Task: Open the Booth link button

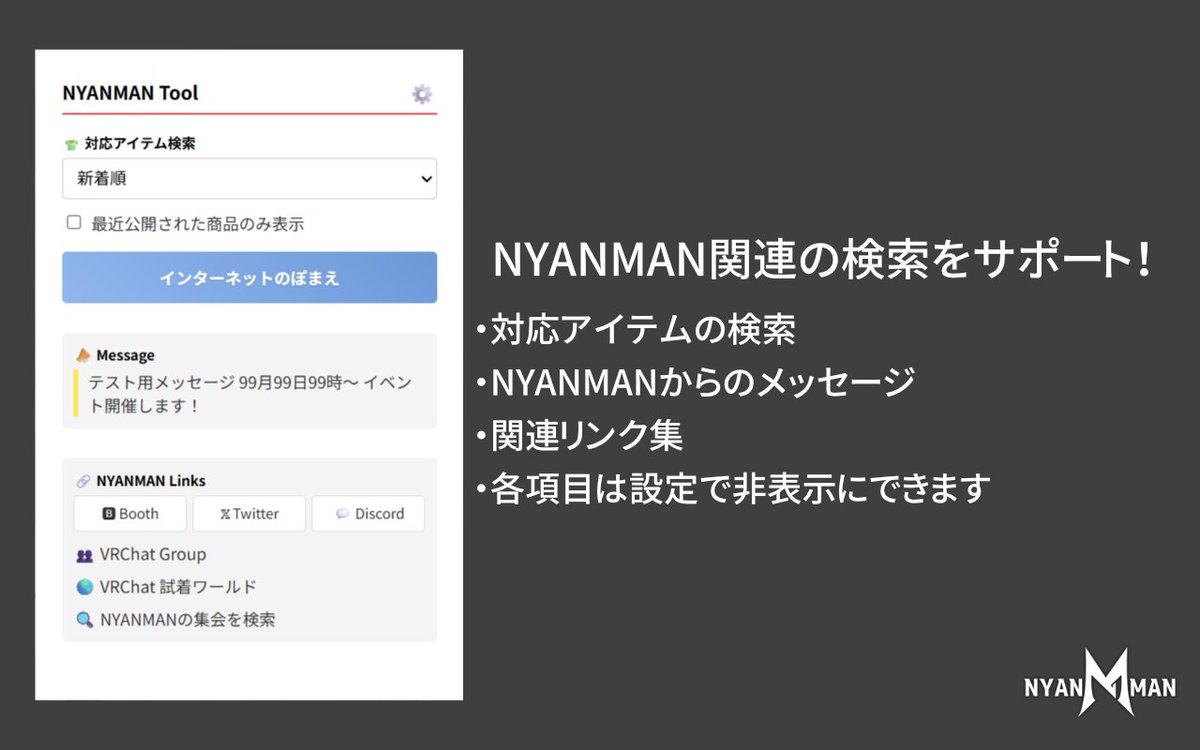Action: point(130,514)
